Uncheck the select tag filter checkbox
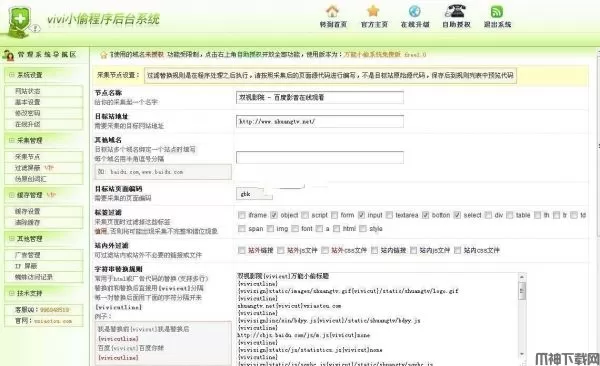The height and width of the screenshot is (366, 600). point(457,215)
